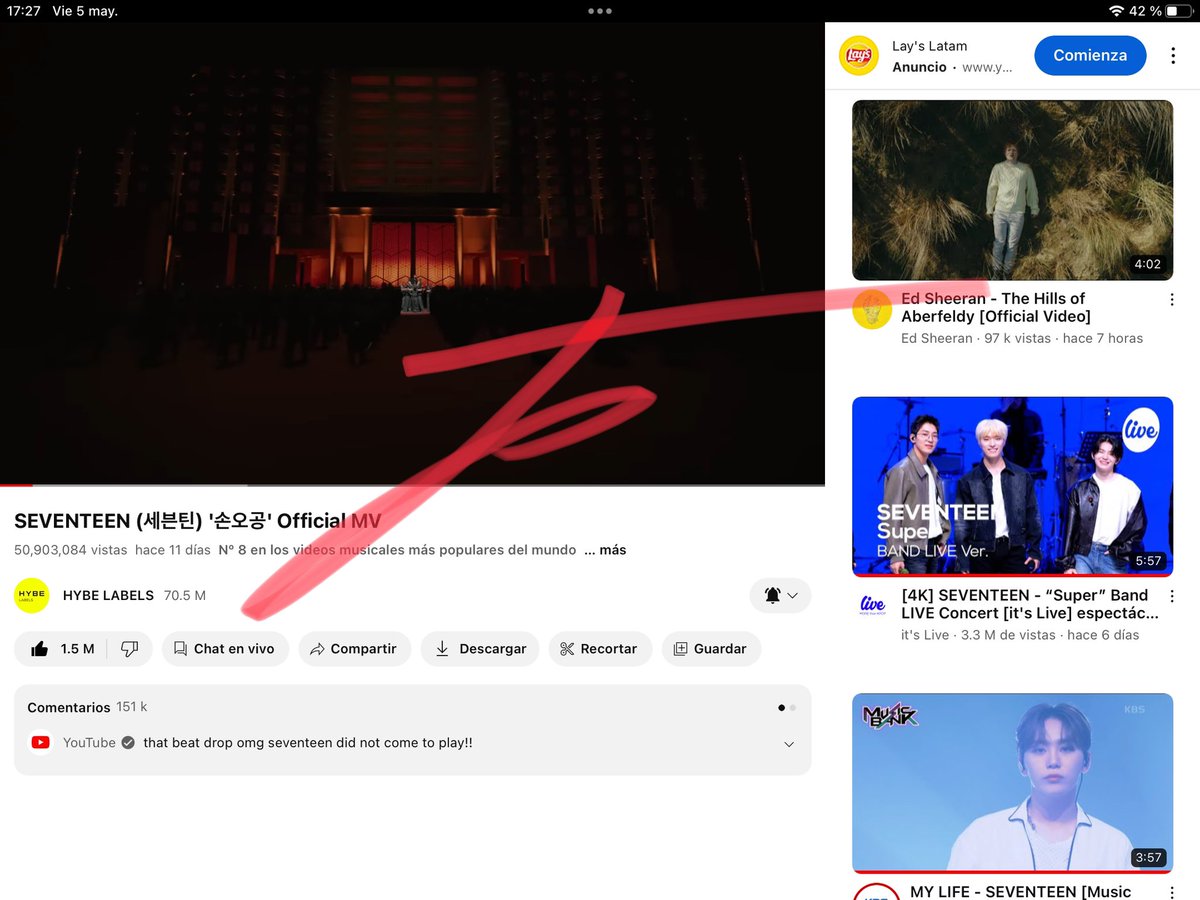Image resolution: width=1200 pixels, height=900 pixels.
Task: Open options menu for Ed Sheeran video
Action: [1172, 300]
